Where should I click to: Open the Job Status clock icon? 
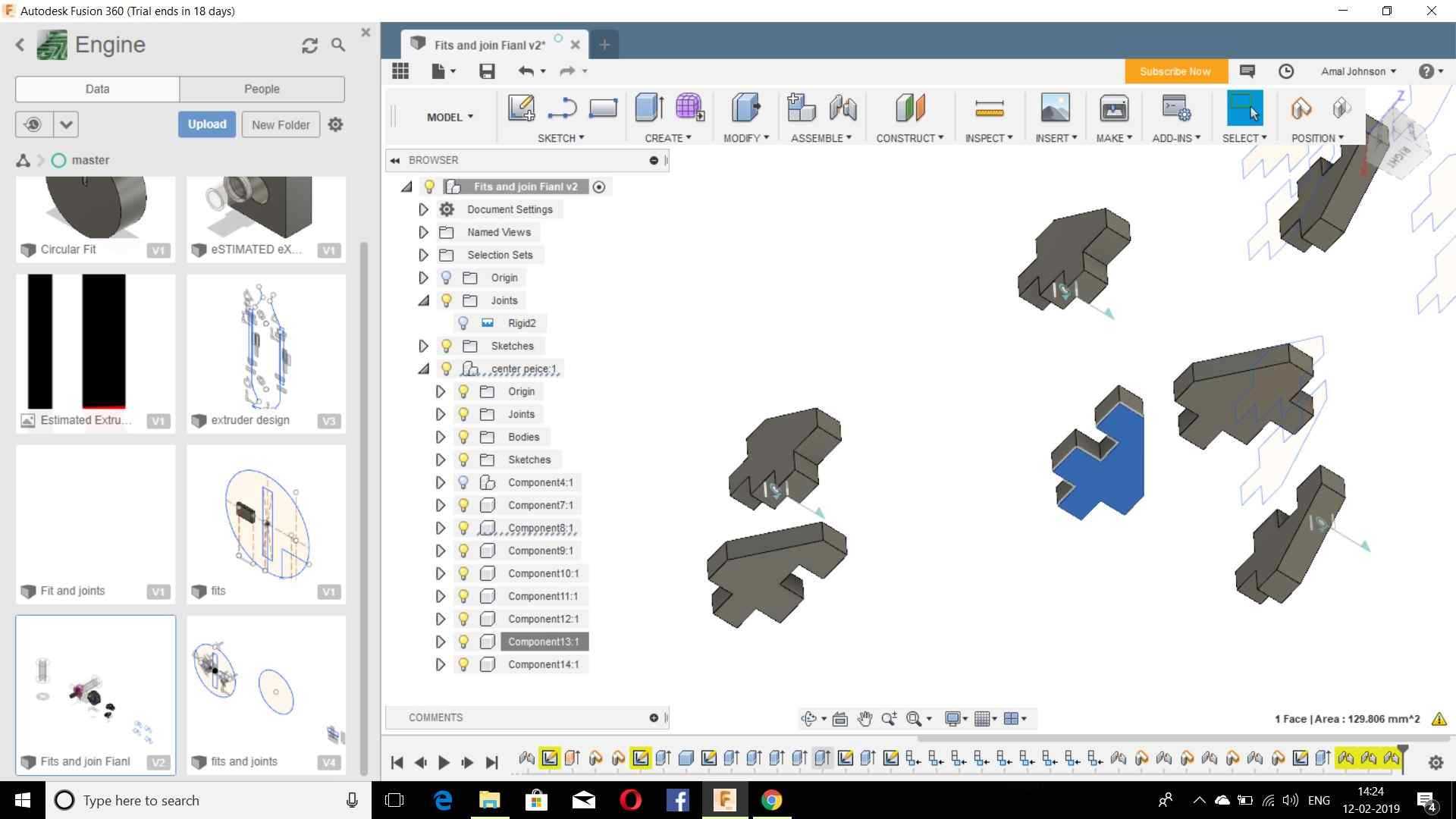[1286, 71]
